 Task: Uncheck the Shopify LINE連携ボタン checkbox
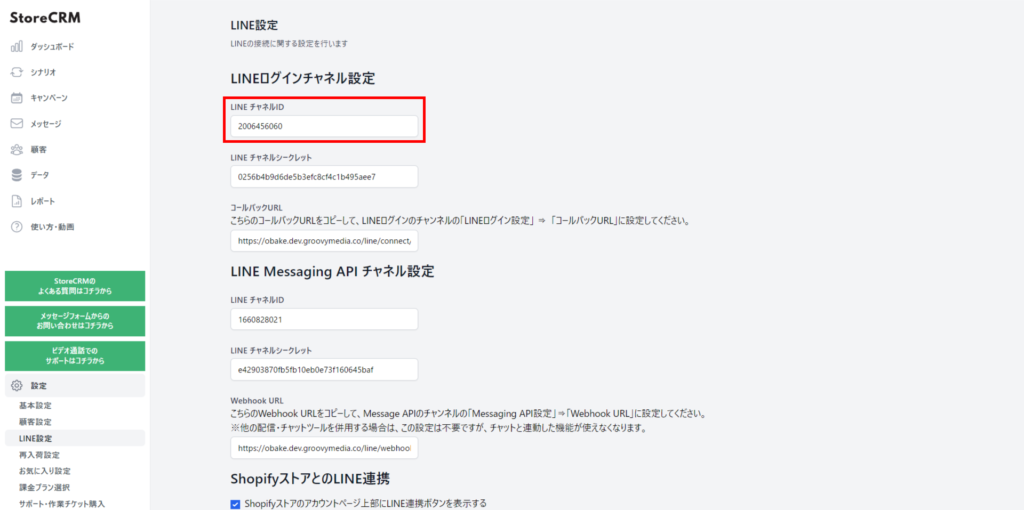[236, 503]
